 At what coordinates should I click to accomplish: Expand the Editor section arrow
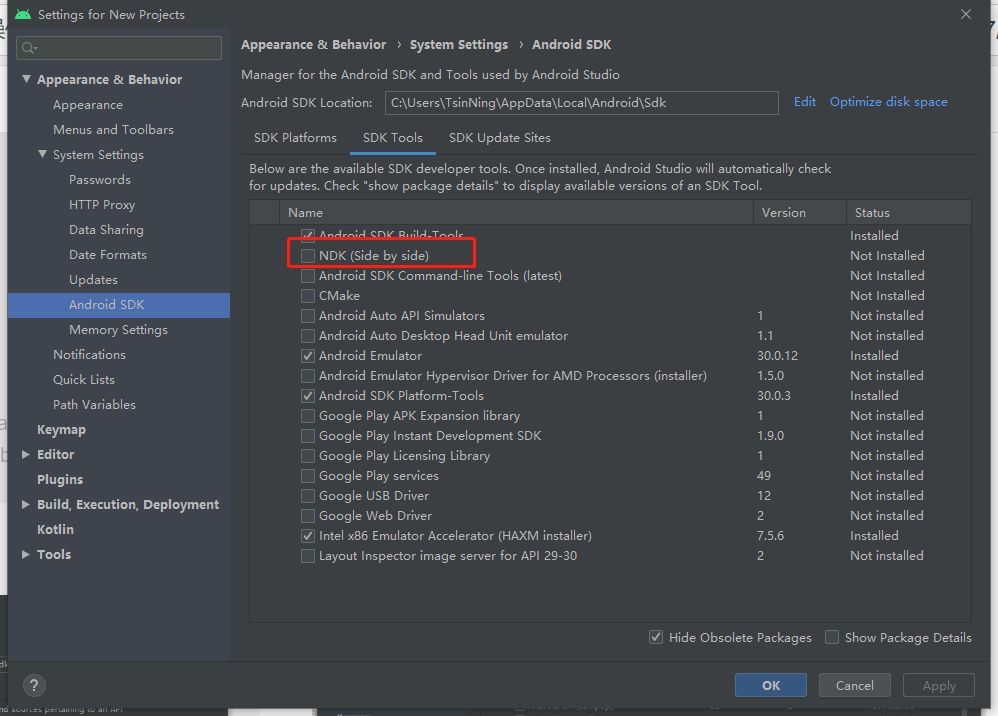click(x=26, y=454)
